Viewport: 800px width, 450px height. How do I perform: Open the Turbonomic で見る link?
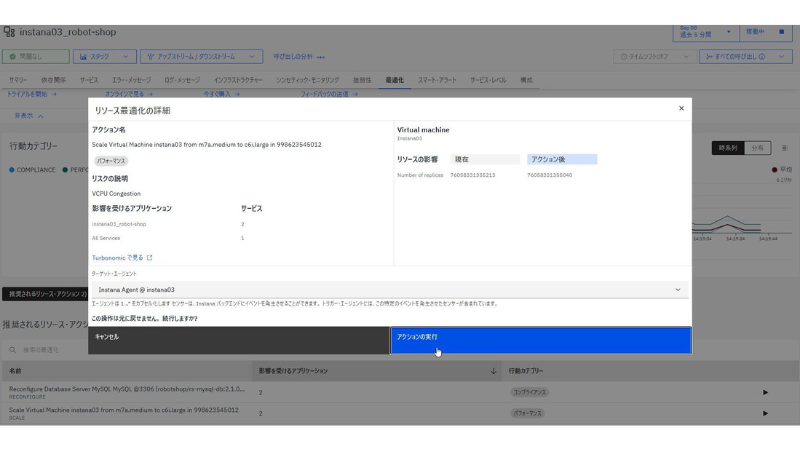pos(117,258)
